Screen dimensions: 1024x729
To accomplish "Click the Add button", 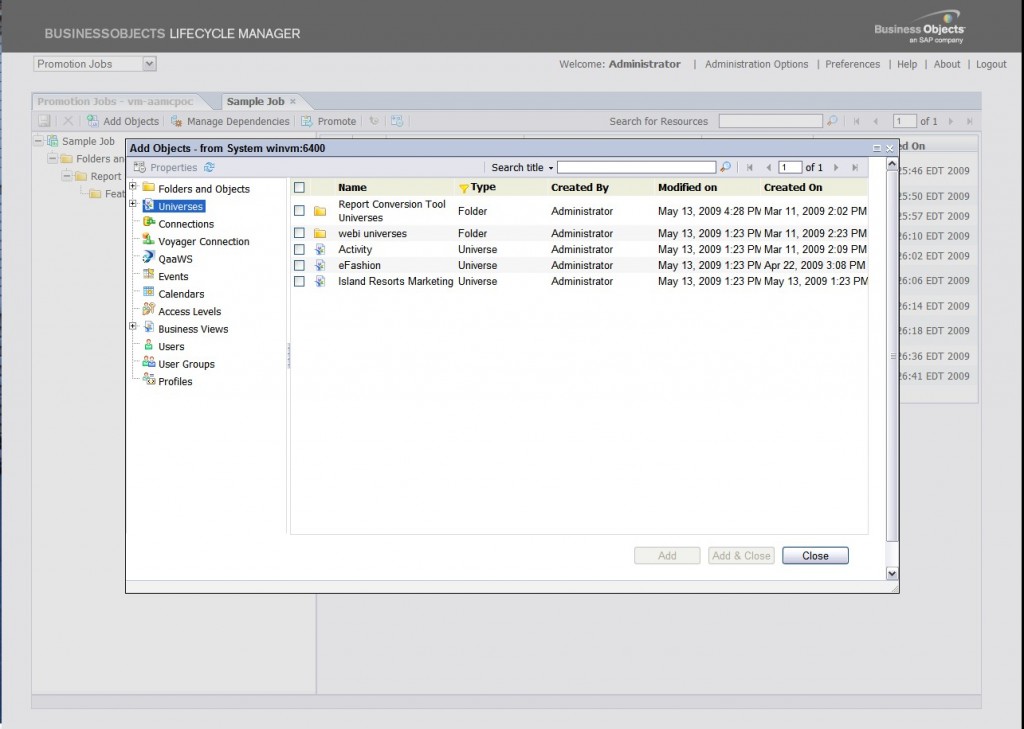I will [x=667, y=555].
